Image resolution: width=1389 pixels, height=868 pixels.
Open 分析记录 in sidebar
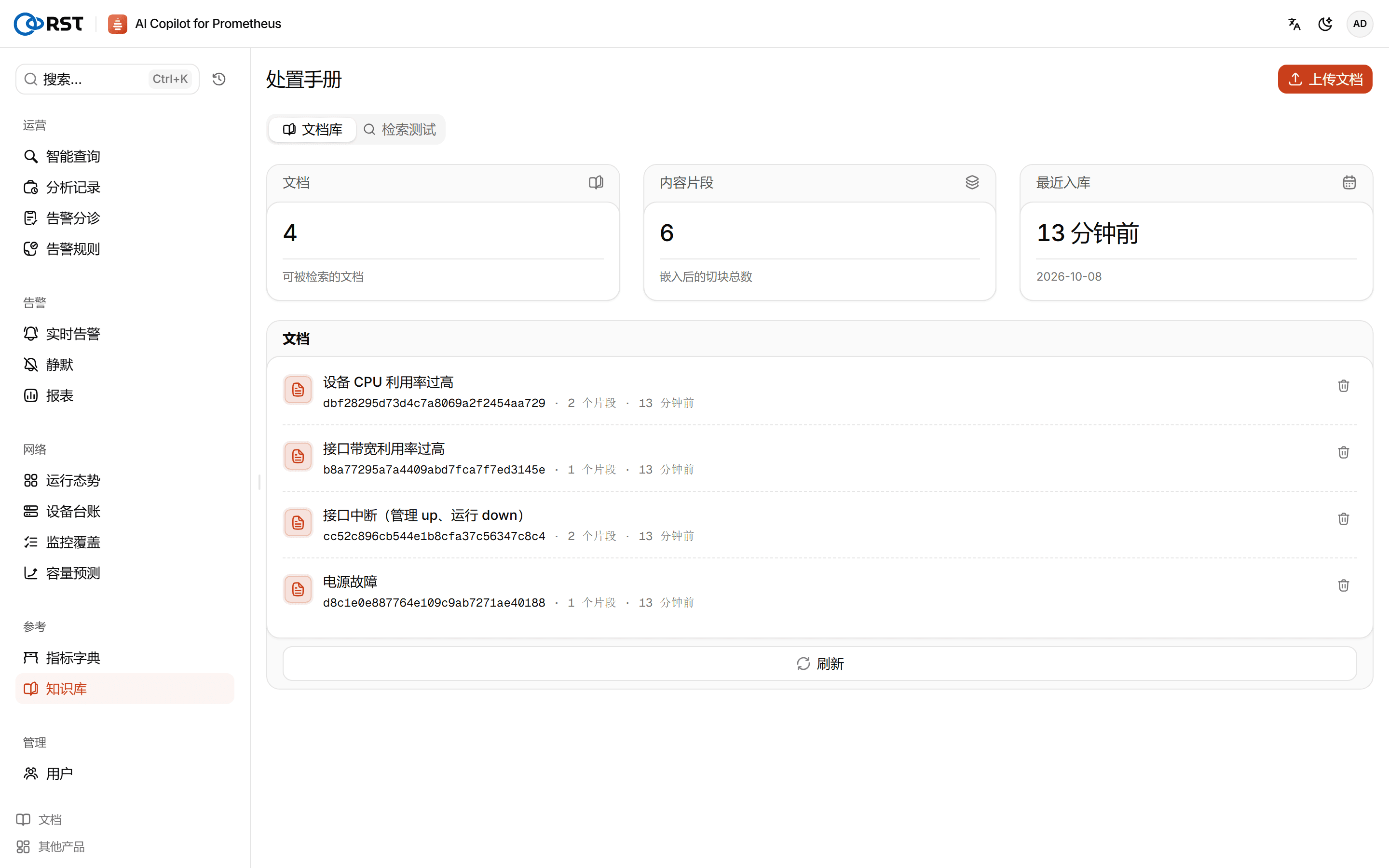(124, 188)
